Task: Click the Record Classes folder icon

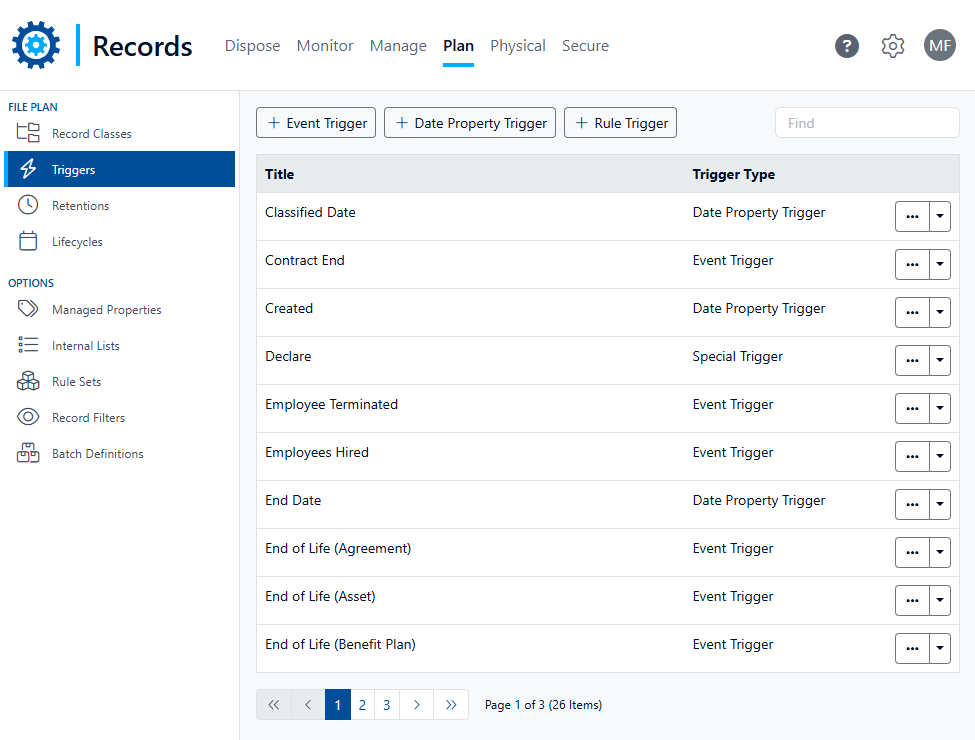Action: 29,133
